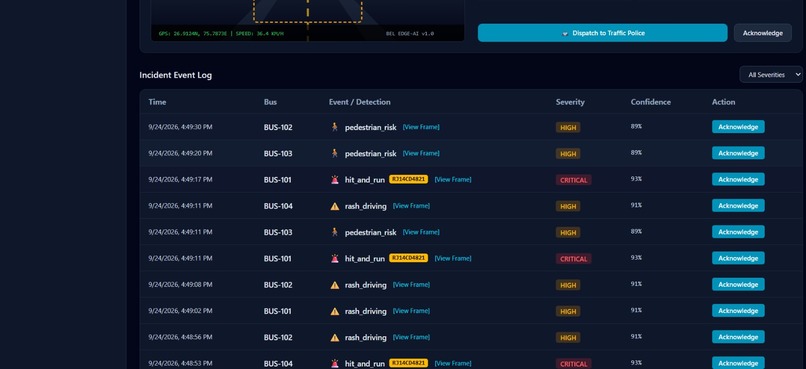Click pedestrian icon in 4:49:30 PM BUS-102 row
Image resolution: width=806 pixels, height=369 pixels.
(335, 127)
